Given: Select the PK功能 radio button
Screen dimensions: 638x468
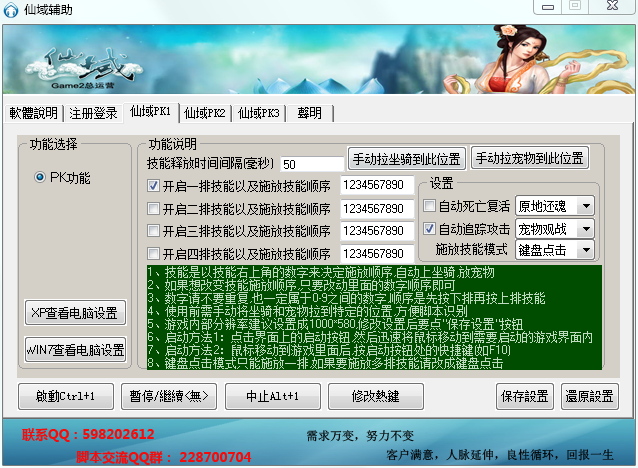Looking at the screenshot, I should point(41,178).
